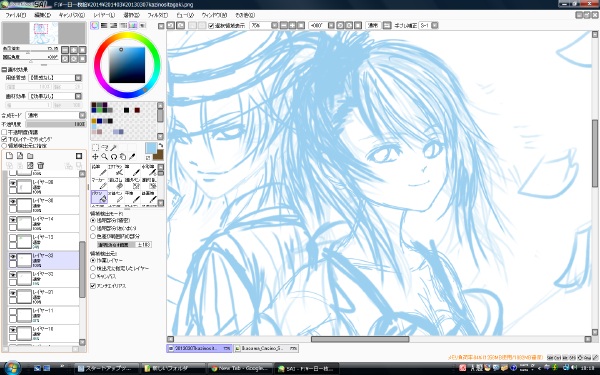
Task: Click the 不透明度 100% opacity slider
Action: pos(56,124)
